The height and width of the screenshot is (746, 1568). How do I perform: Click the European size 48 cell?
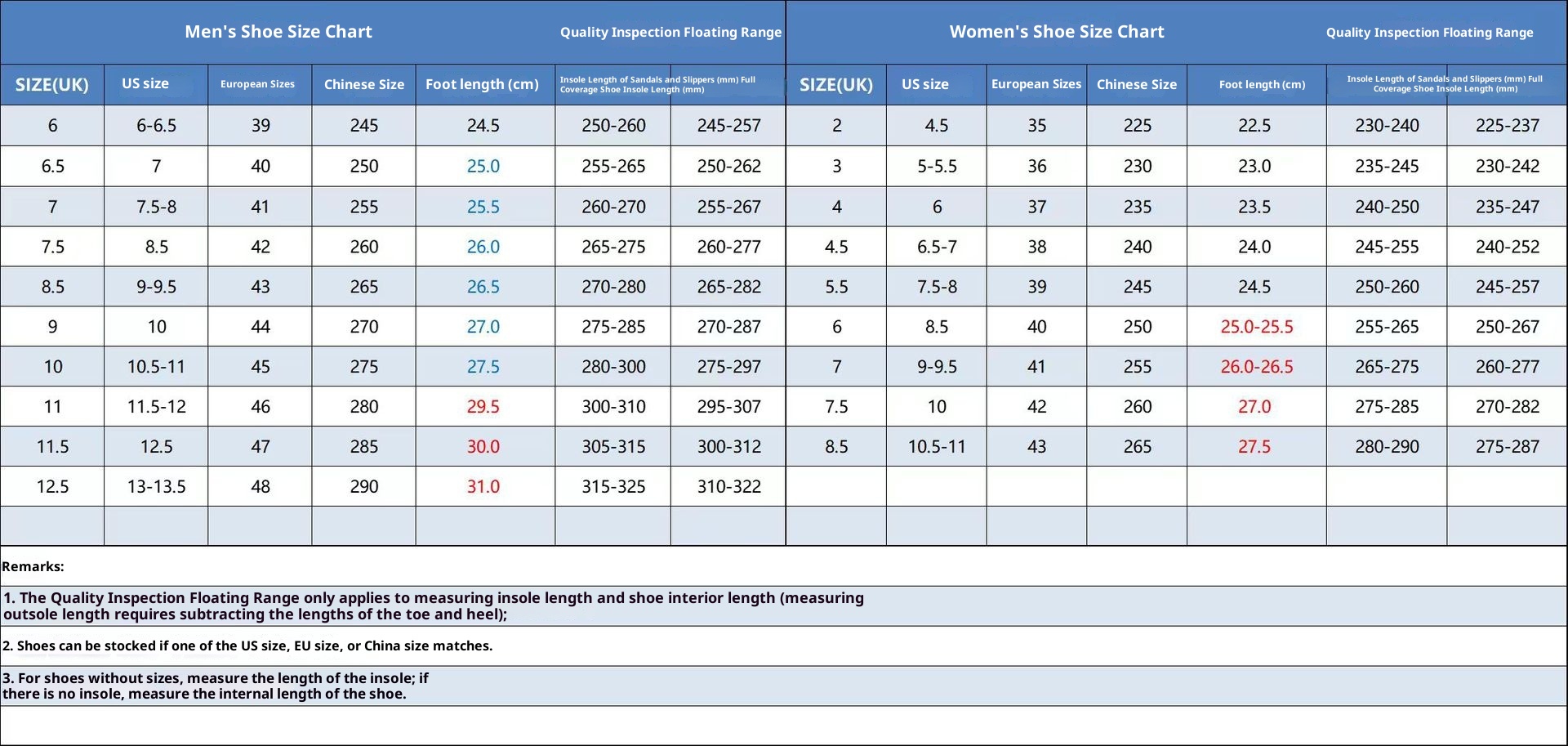pos(260,486)
